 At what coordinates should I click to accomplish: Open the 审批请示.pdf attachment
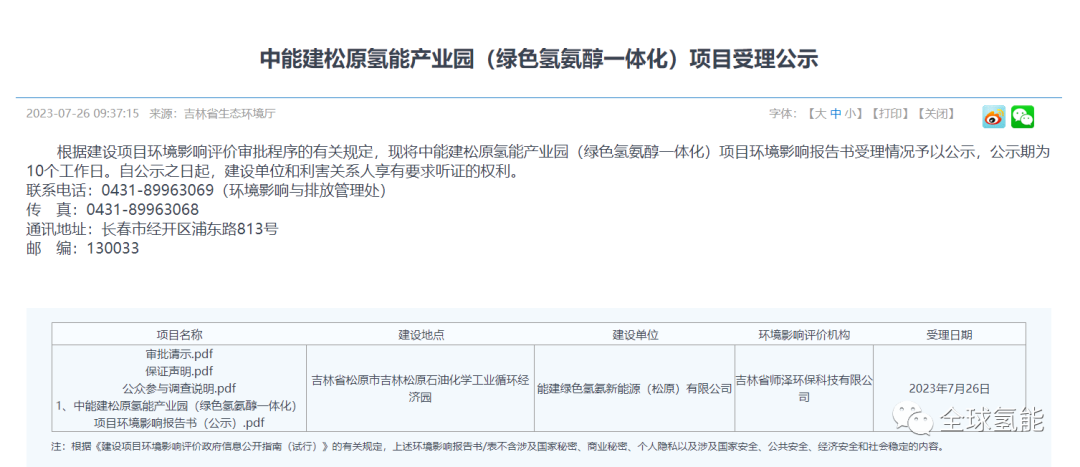tap(179, 355)
